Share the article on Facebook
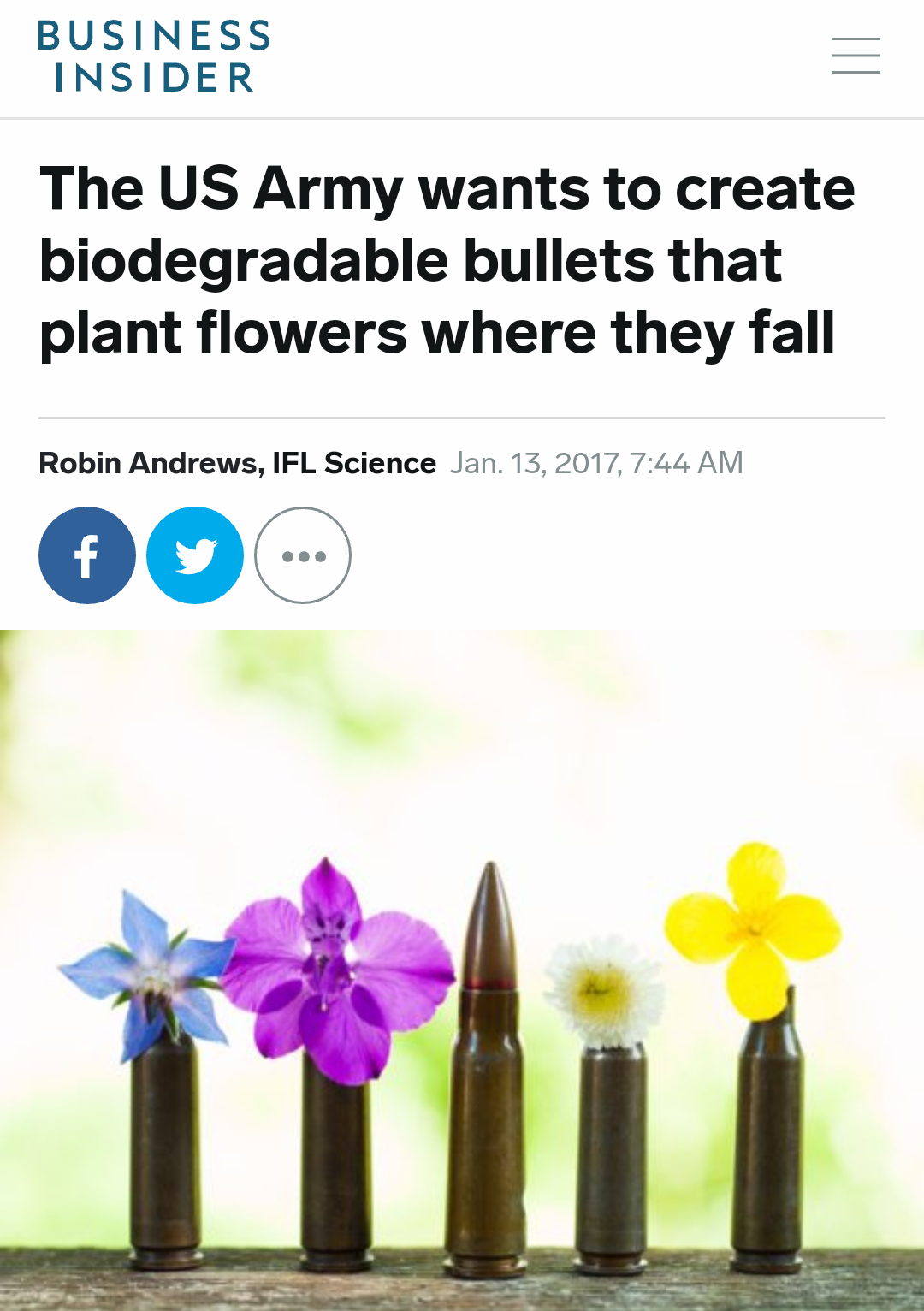This screenshot has width=924, height=1311. pos(87,555)
